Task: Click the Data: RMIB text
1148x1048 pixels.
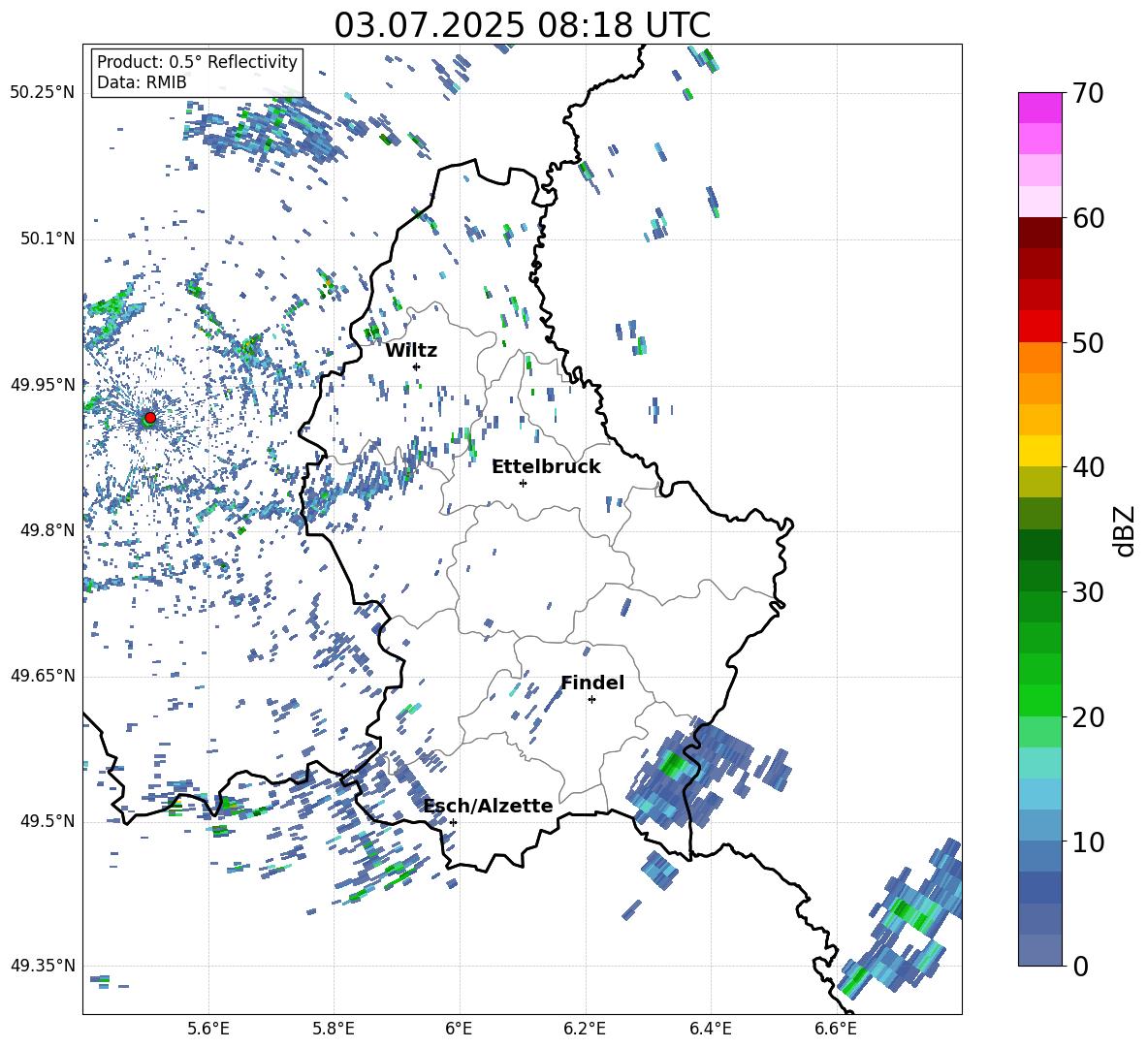Action: coord(142,82)
